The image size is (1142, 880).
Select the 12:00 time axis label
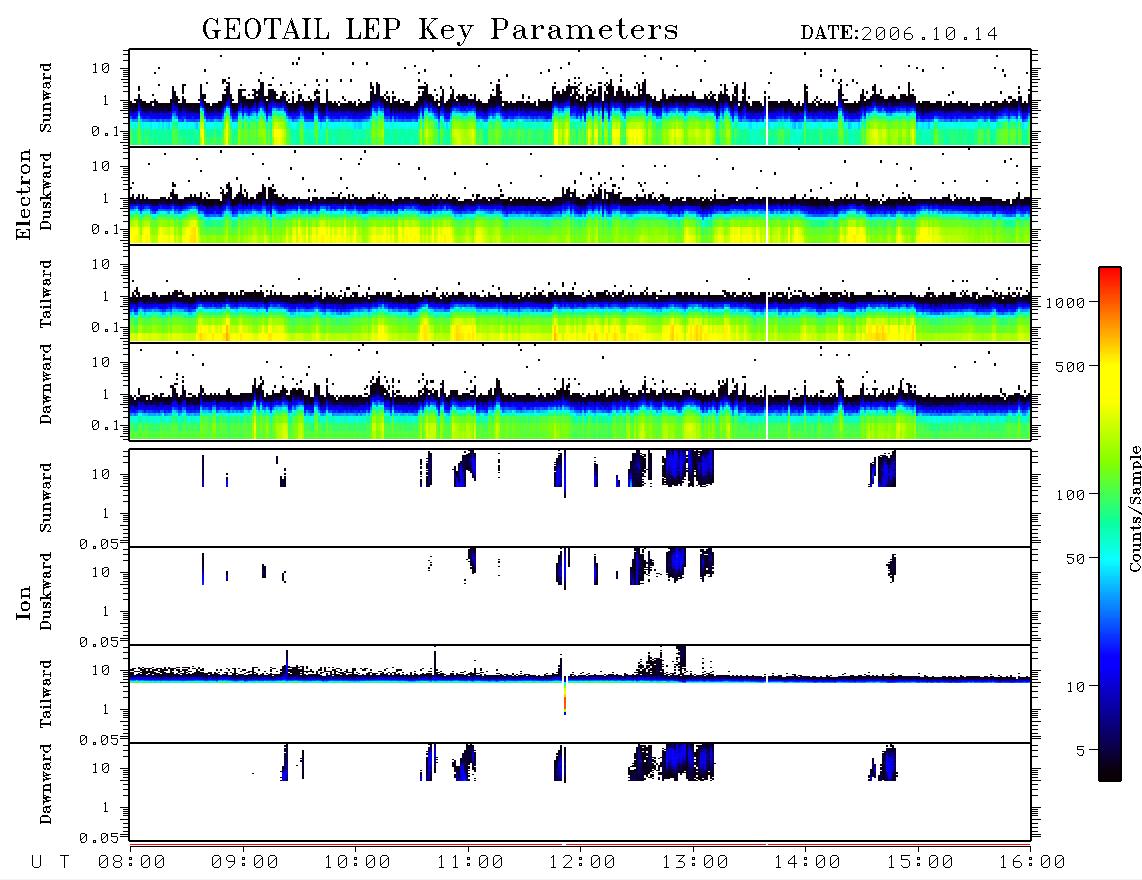point(582,862)
